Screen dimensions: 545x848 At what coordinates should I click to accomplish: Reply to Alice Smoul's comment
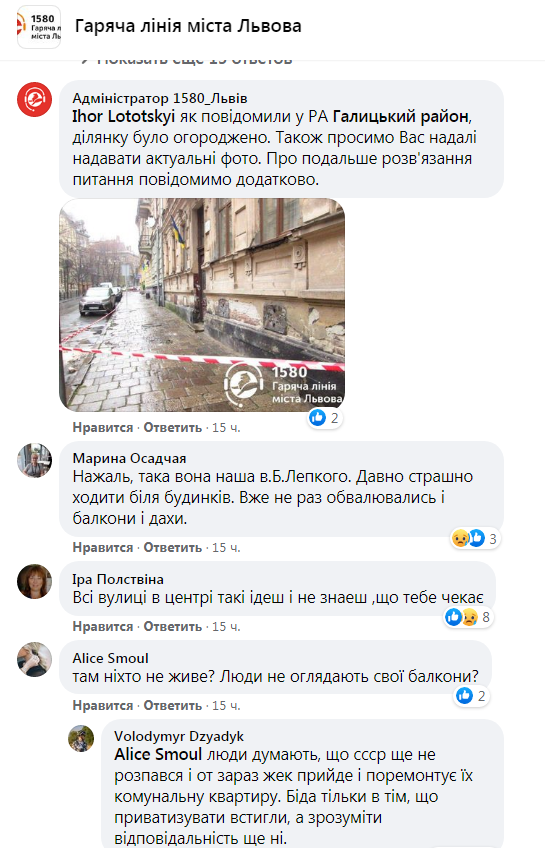[172, 705]
